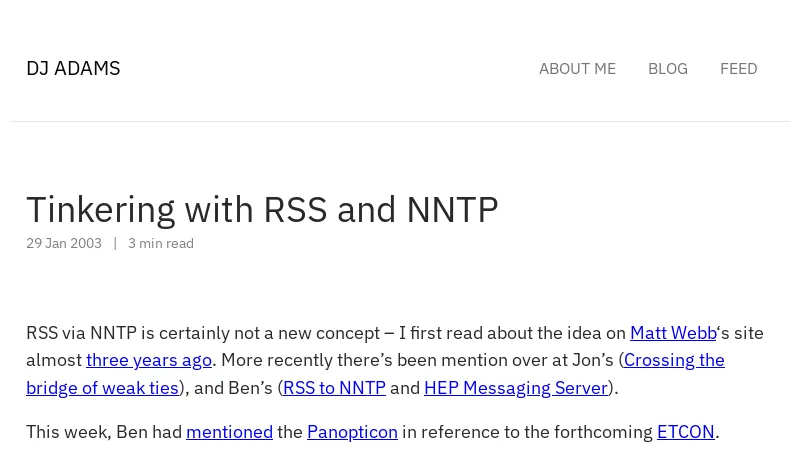Go to the BLOG section
The image size is (800, 450).
667,69
